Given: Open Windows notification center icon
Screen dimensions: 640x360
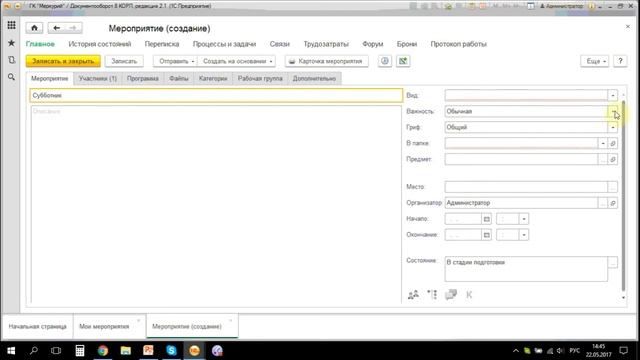Looking at the screenshot, I should click(623, 351).
